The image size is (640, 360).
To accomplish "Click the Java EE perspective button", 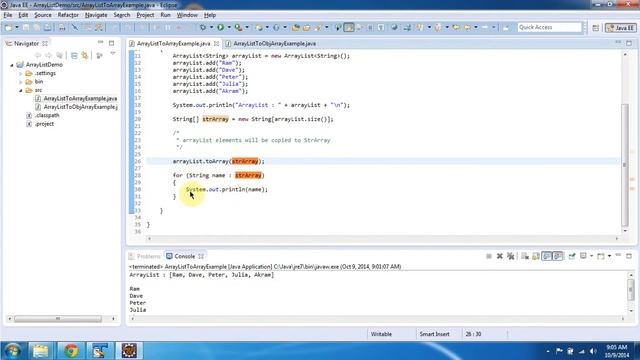I will [x=620, y=28].
